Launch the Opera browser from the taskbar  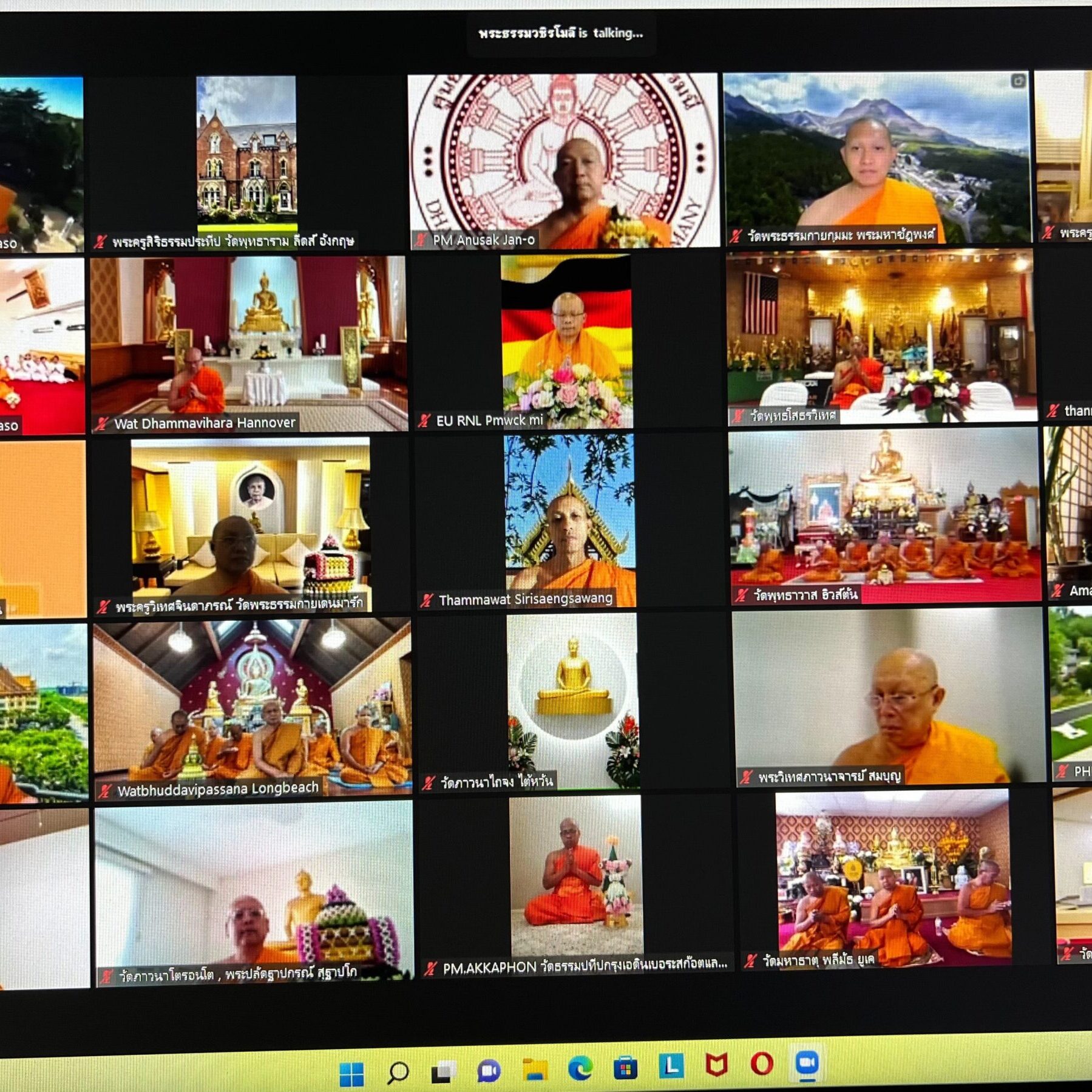point(762,1063)
